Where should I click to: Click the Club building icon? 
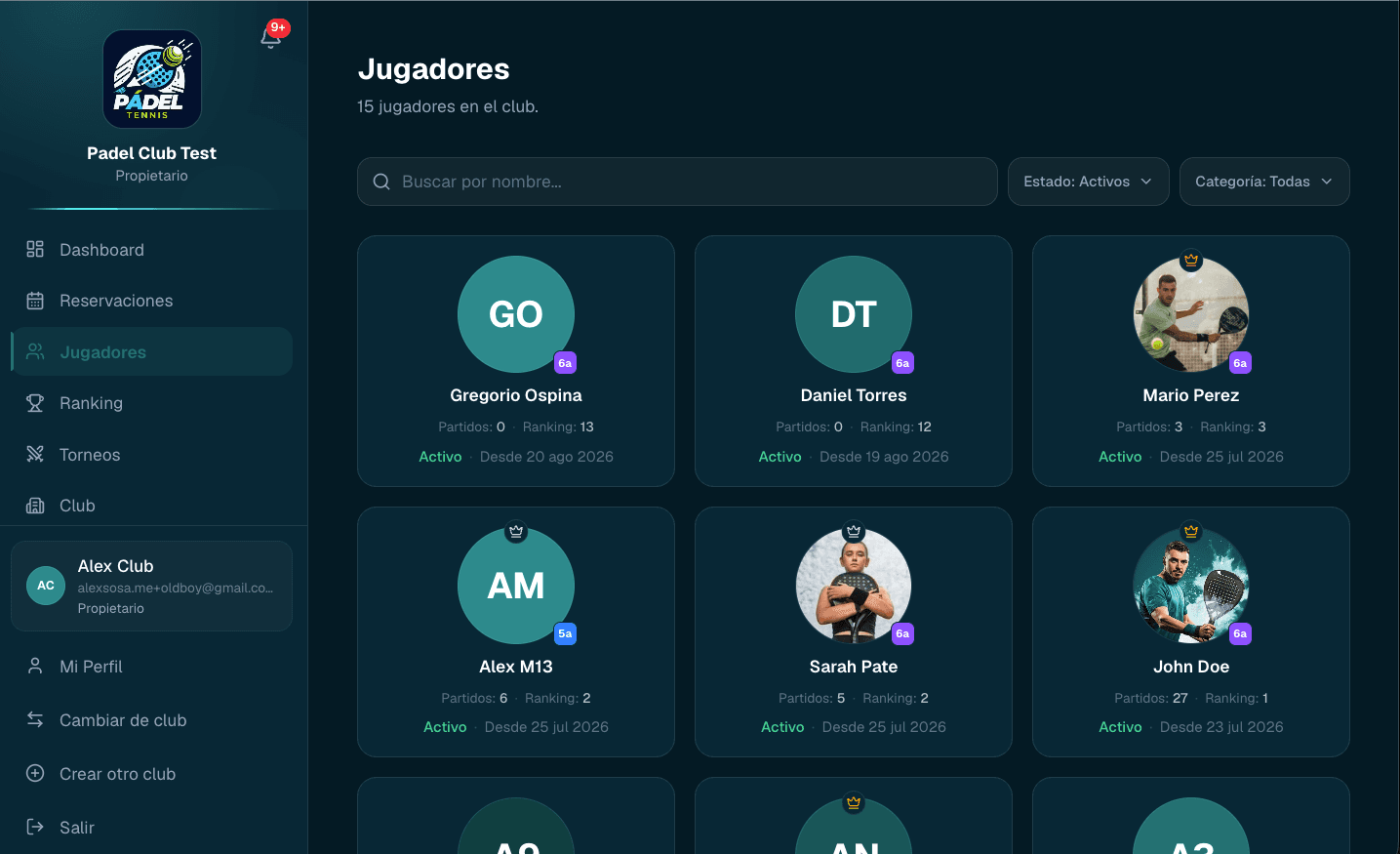coord(35,506)
